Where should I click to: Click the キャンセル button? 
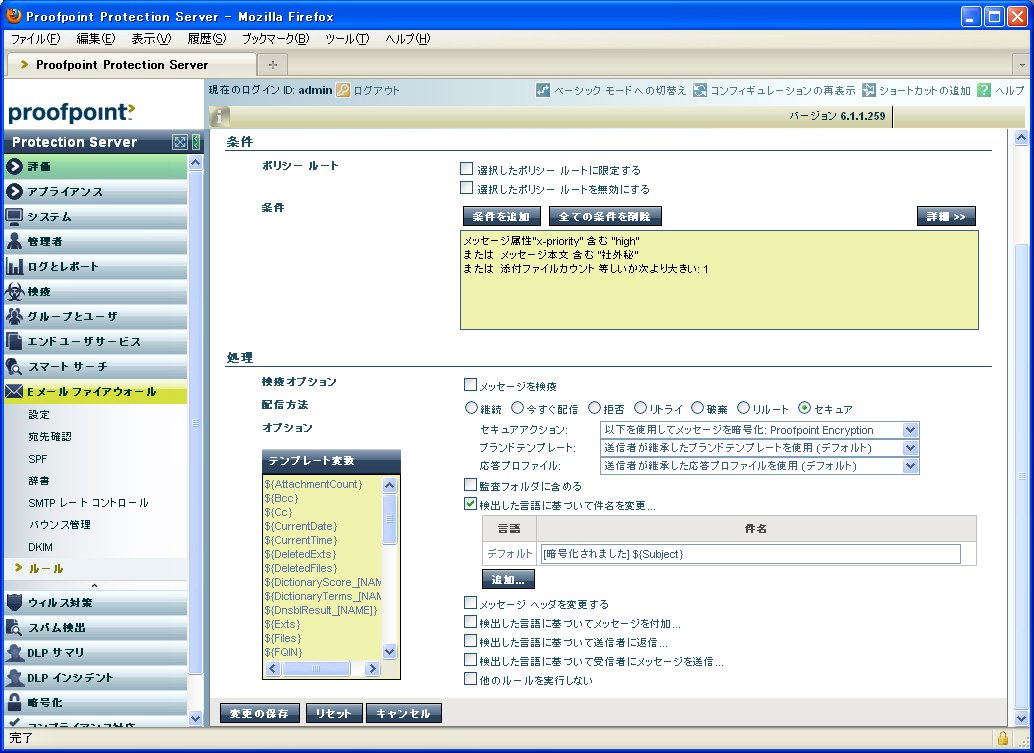404,713
